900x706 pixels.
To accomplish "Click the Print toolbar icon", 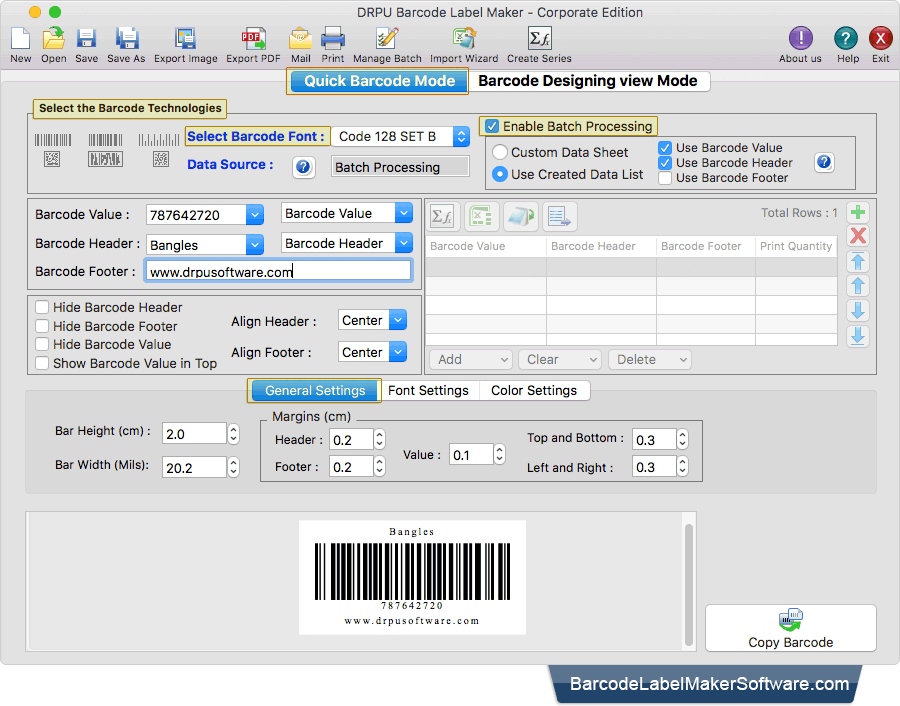I will click(x=332, y=39).
